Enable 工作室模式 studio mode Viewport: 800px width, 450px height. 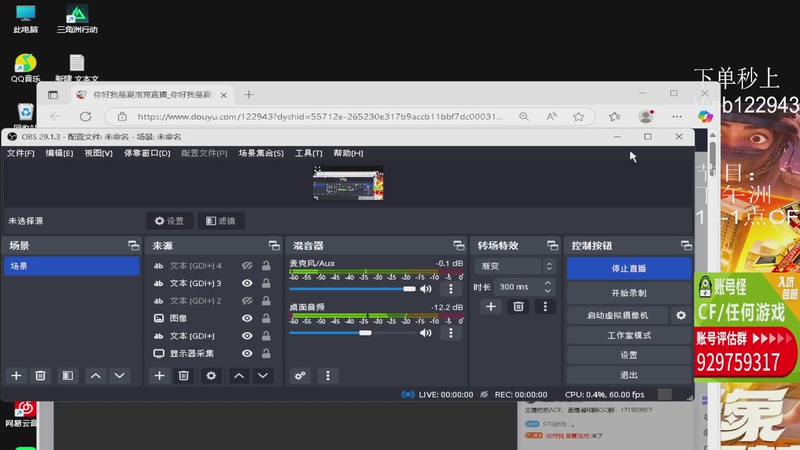(x=629, y=335)
